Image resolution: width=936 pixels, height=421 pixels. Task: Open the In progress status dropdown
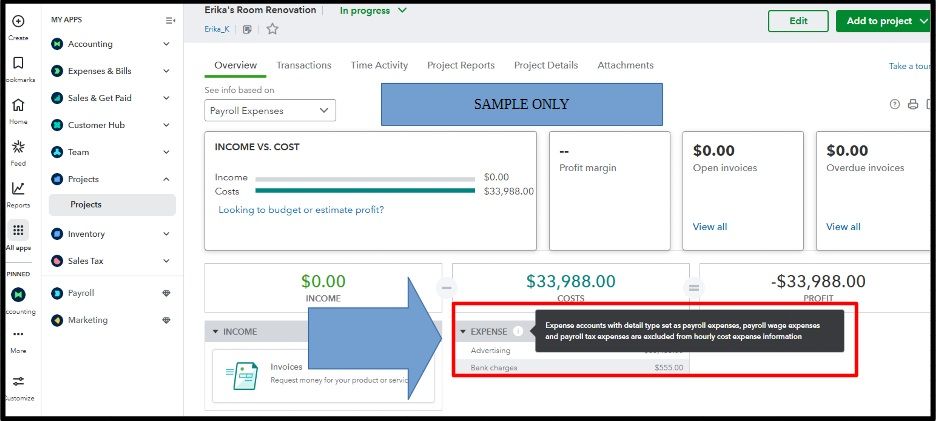point(373,11)
